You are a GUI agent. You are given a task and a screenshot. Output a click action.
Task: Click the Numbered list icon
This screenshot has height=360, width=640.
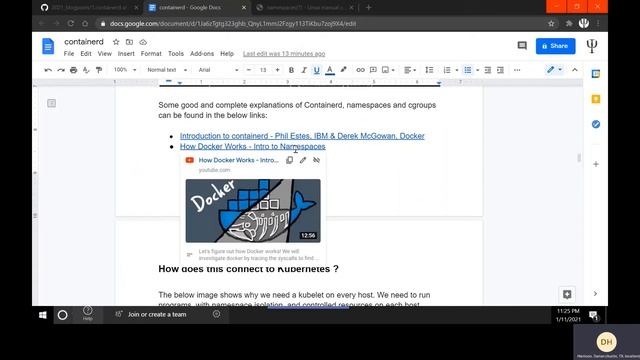[447, 70]
